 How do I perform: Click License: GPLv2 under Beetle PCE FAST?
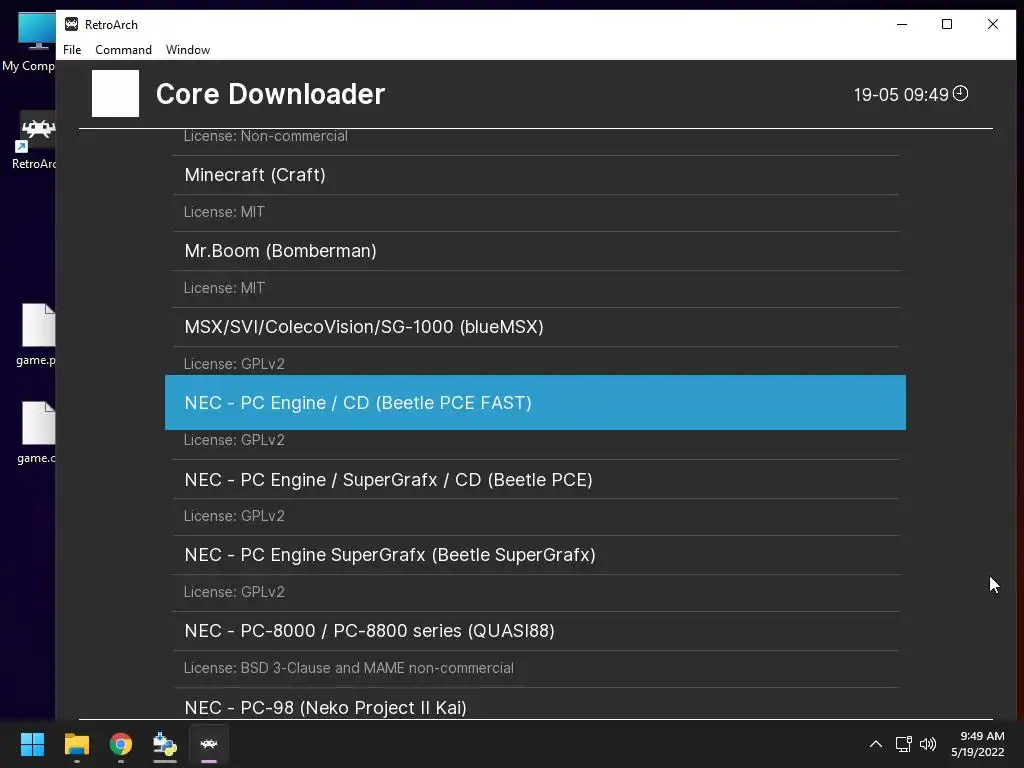tap(234, 440)
